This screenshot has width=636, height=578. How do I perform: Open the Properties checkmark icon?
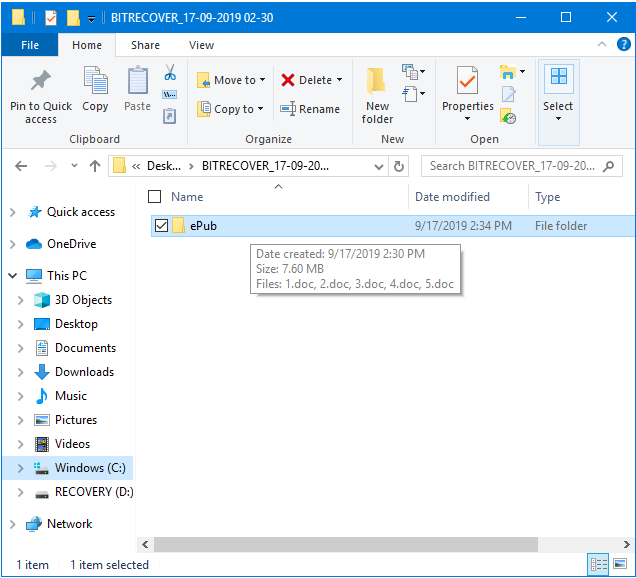[x=467, y=80]
